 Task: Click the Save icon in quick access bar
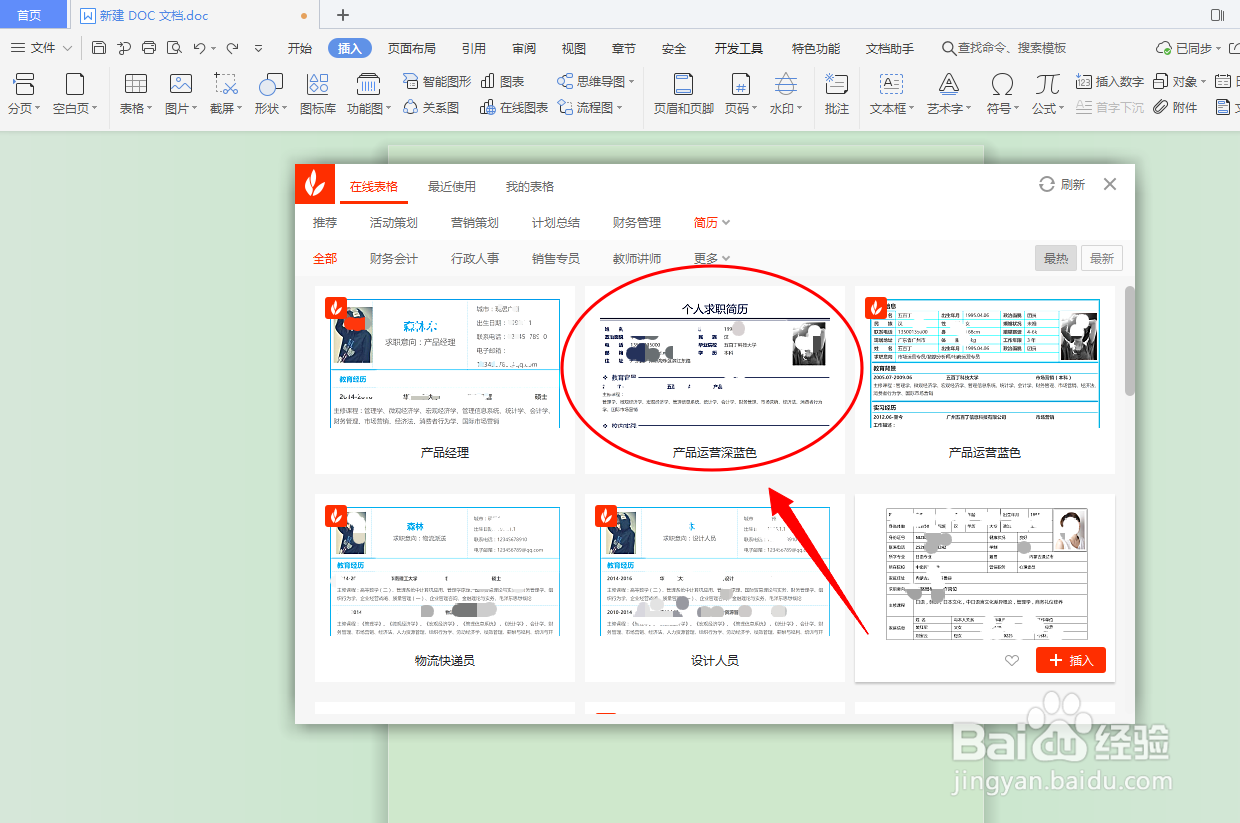point(99,48)
